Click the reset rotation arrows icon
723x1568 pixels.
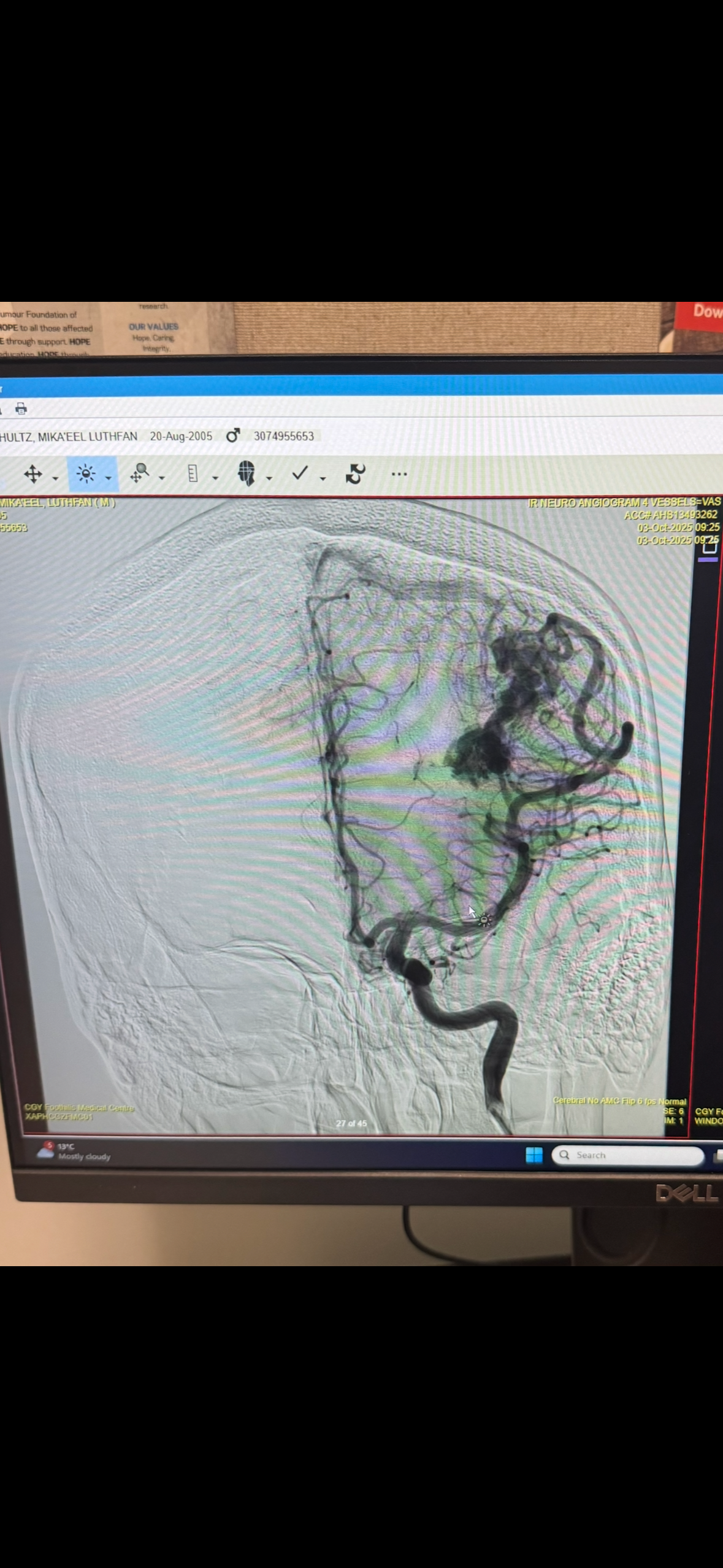pyautogui.click(x=355, y=474)
